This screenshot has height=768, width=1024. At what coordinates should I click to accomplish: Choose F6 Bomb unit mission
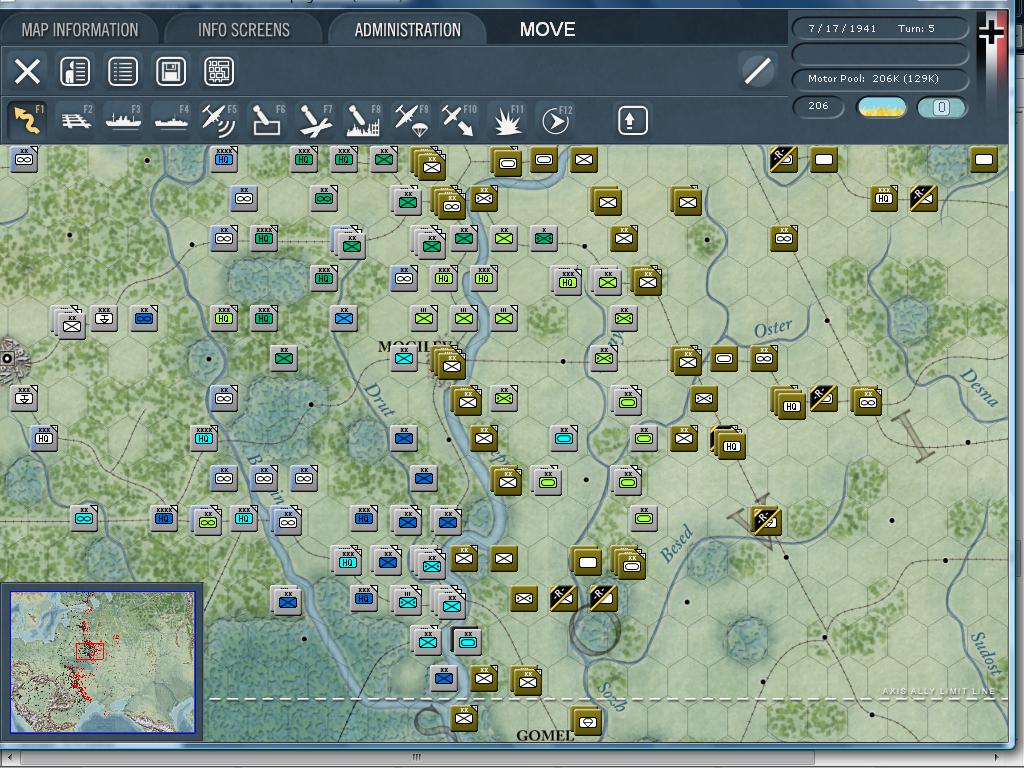(x=267, y=120)
